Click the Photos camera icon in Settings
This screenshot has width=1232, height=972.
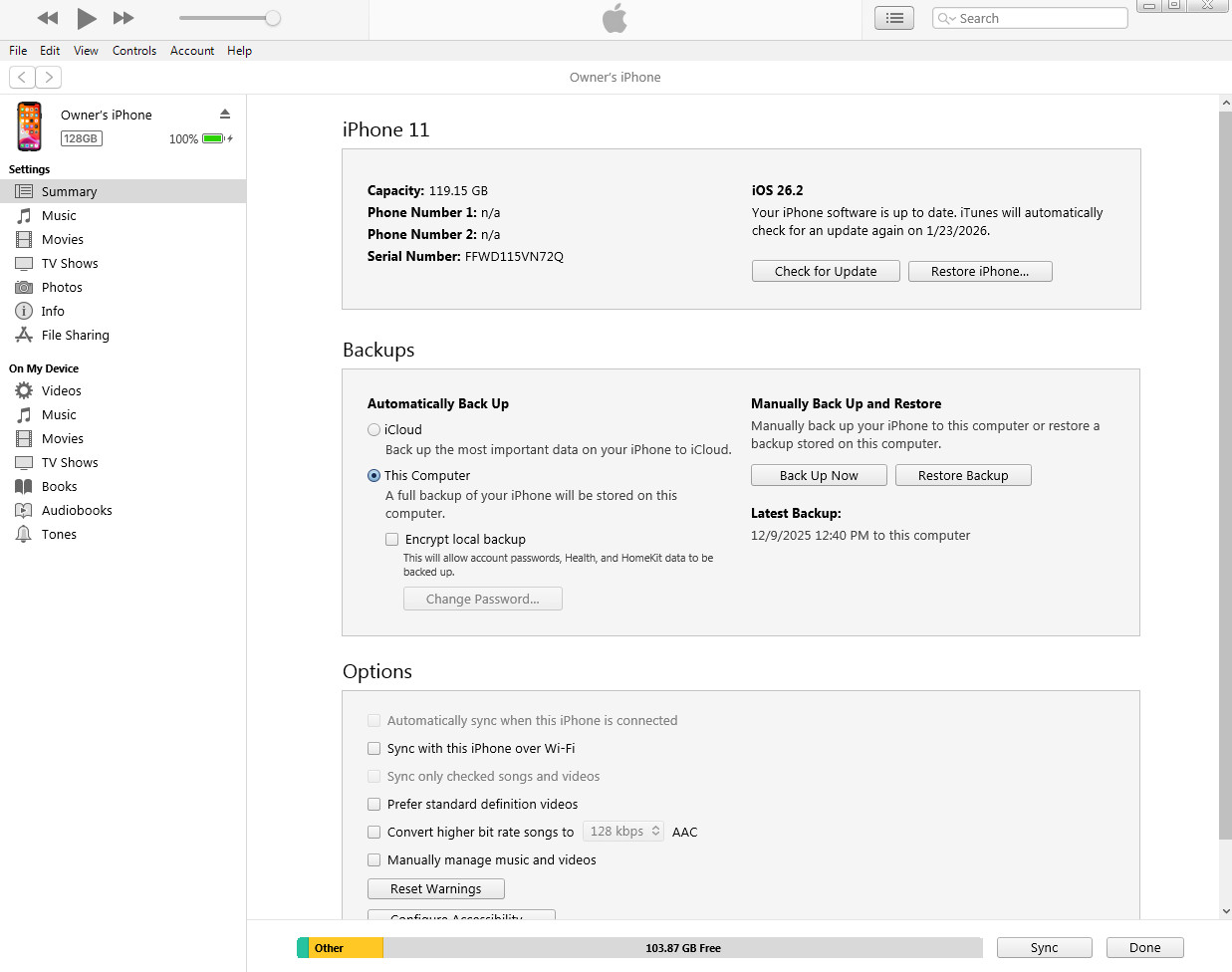(x=24, y=287)
